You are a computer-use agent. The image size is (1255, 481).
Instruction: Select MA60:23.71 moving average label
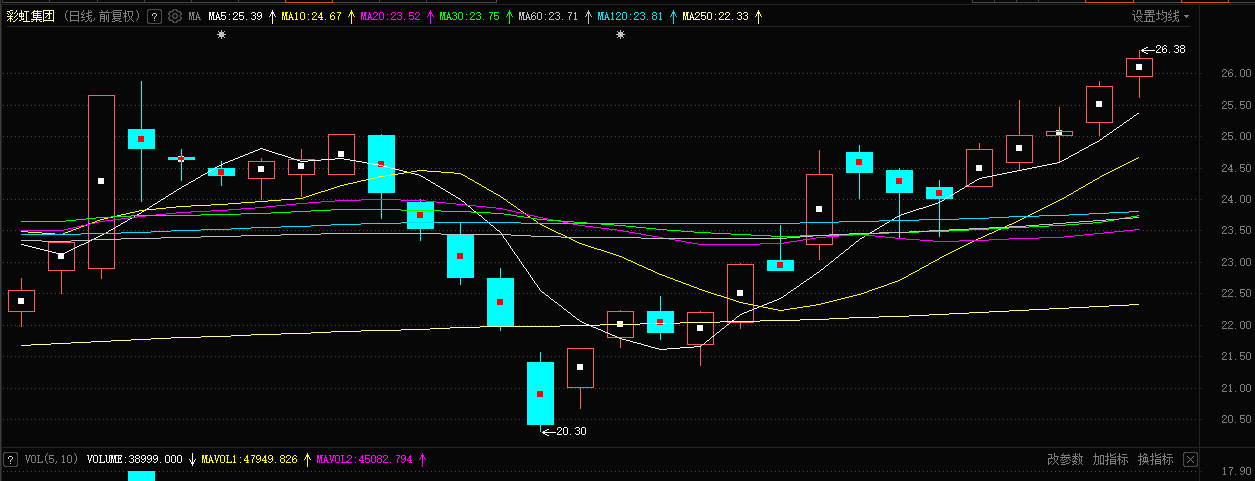[x=548, y=17]
